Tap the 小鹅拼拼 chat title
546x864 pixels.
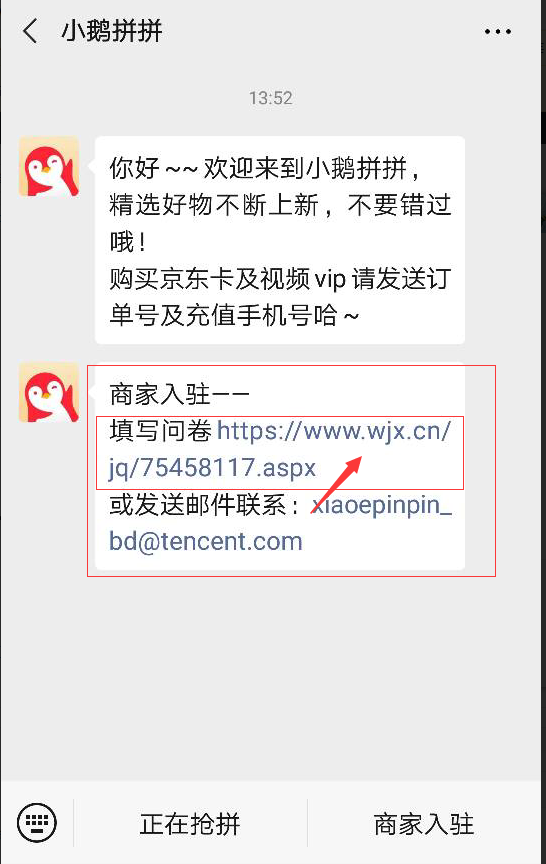(112, 31)
